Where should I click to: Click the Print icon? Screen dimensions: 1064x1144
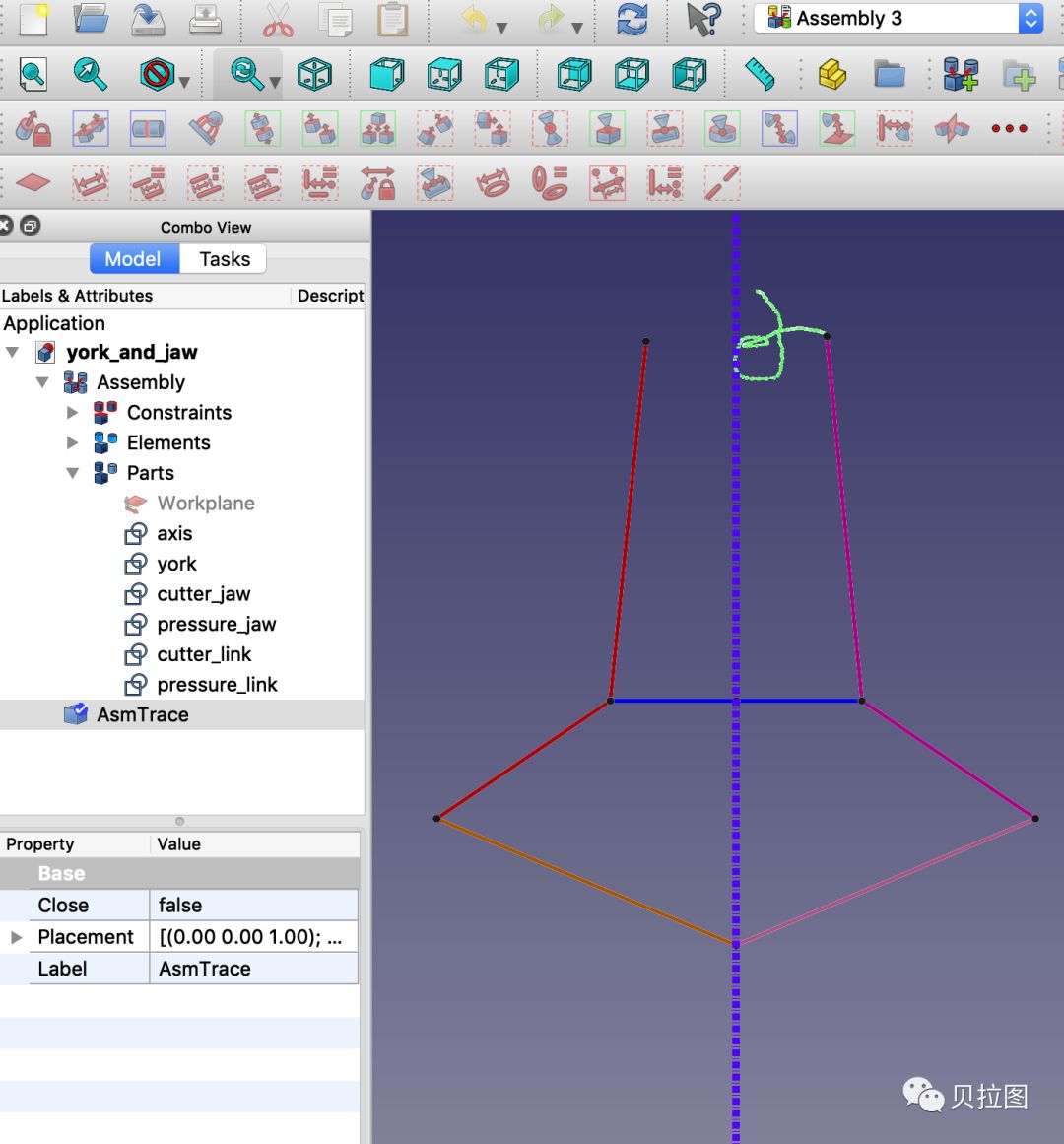206,19
